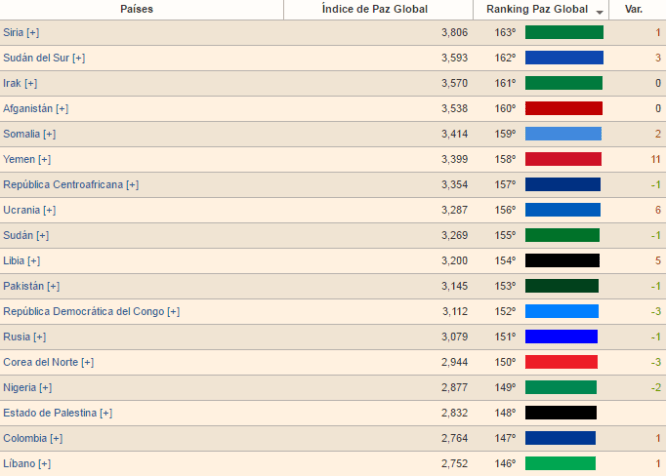The width and height of the screenshot is (666, 476).
Task: Open the Siria country link
Action: point(13,32)
